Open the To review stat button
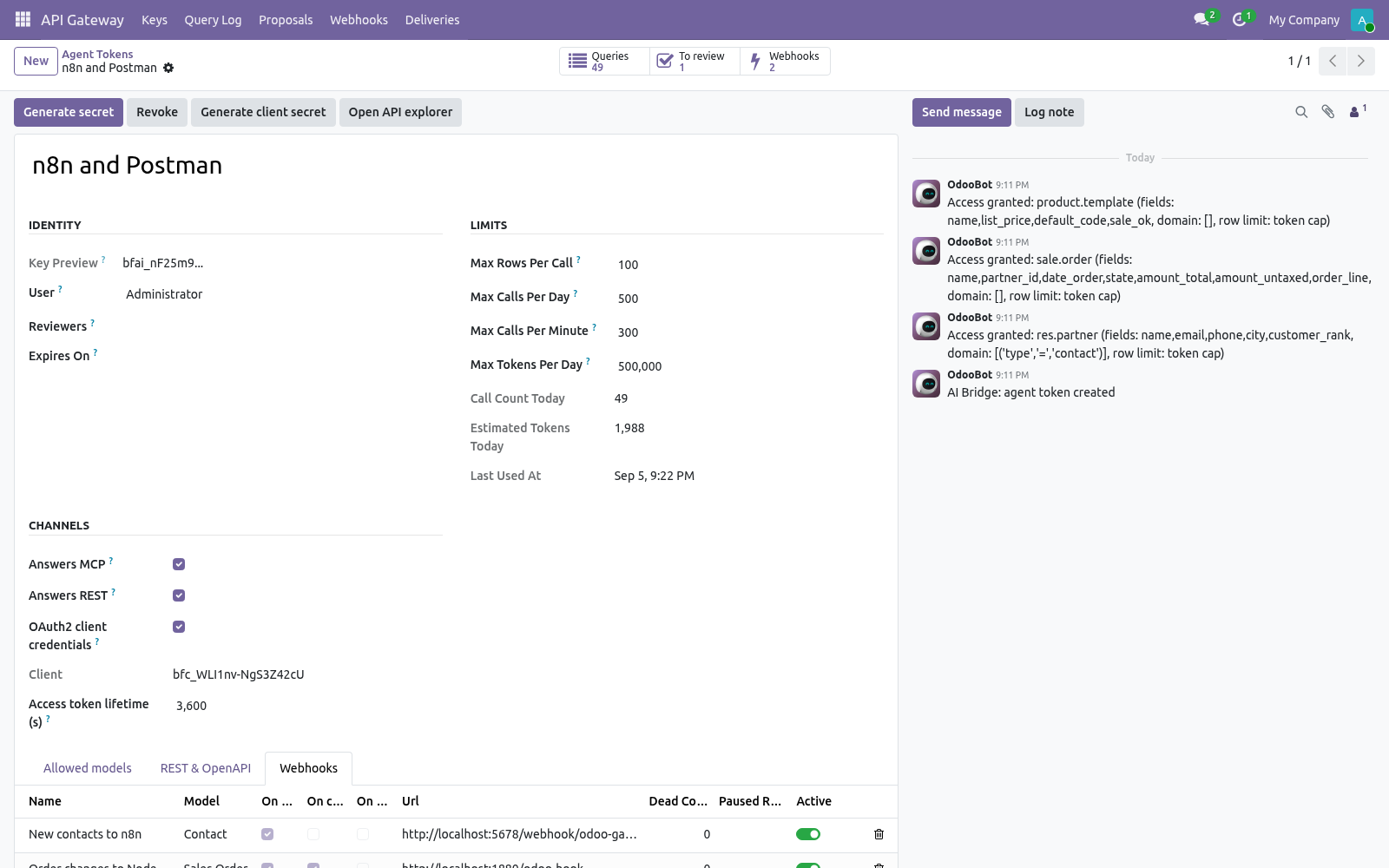Screen dimensions: 1389x868 tap(694, 61)
